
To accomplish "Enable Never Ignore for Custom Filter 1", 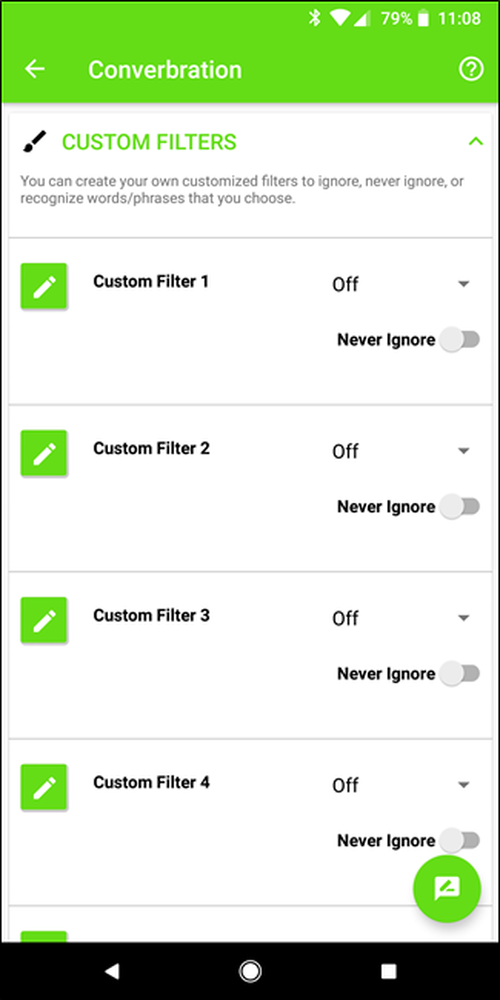I will click(460, 340).
